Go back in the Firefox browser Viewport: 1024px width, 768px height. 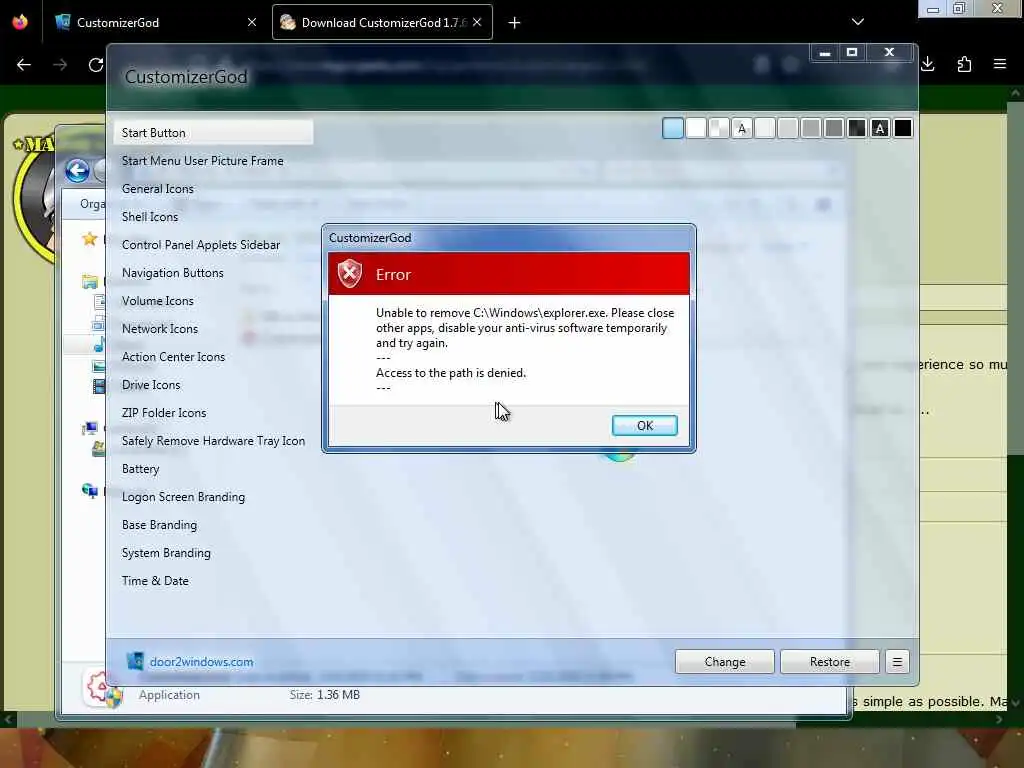24,64
